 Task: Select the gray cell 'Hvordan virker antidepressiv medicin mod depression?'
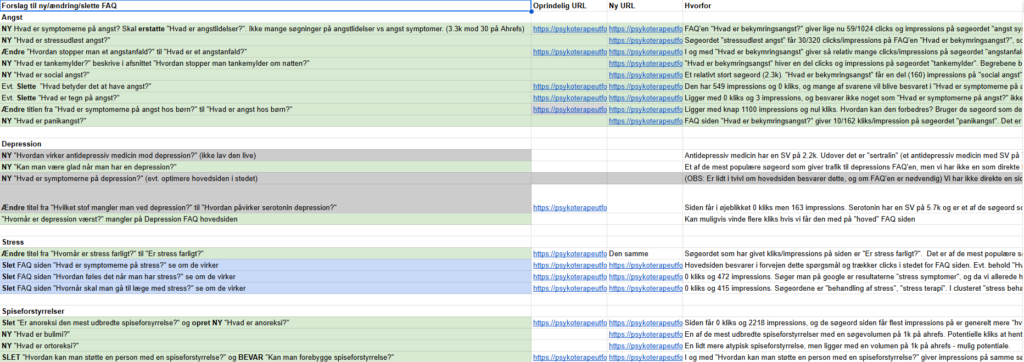point(266,156)
